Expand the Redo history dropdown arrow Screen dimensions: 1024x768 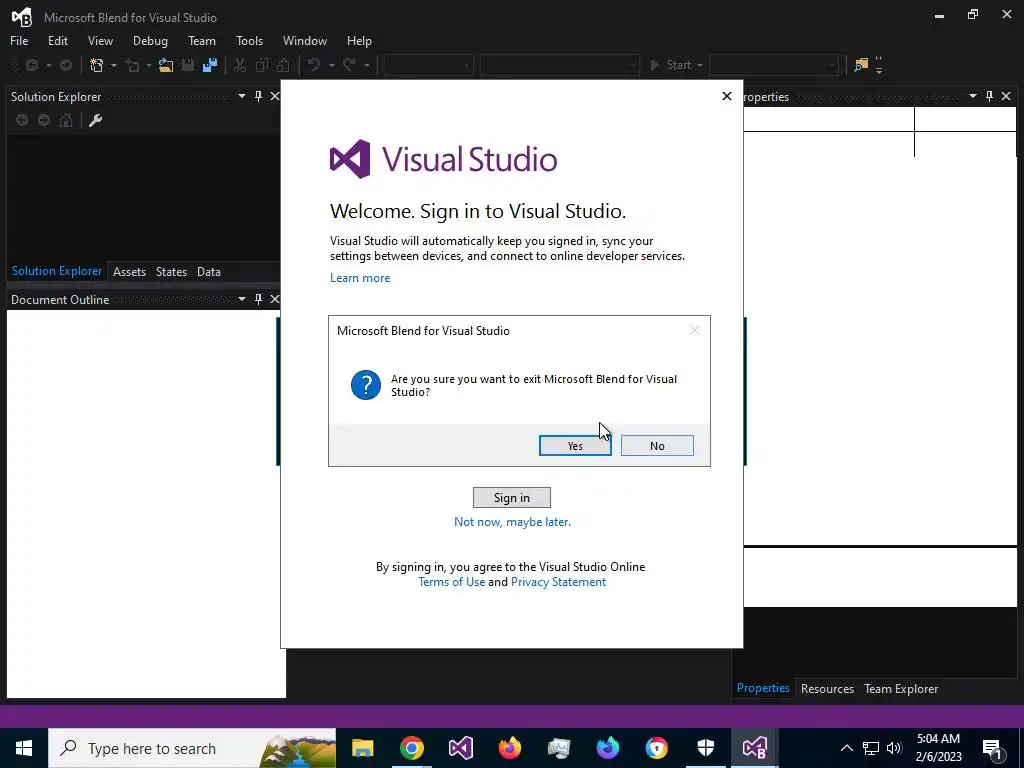point(366,65)
